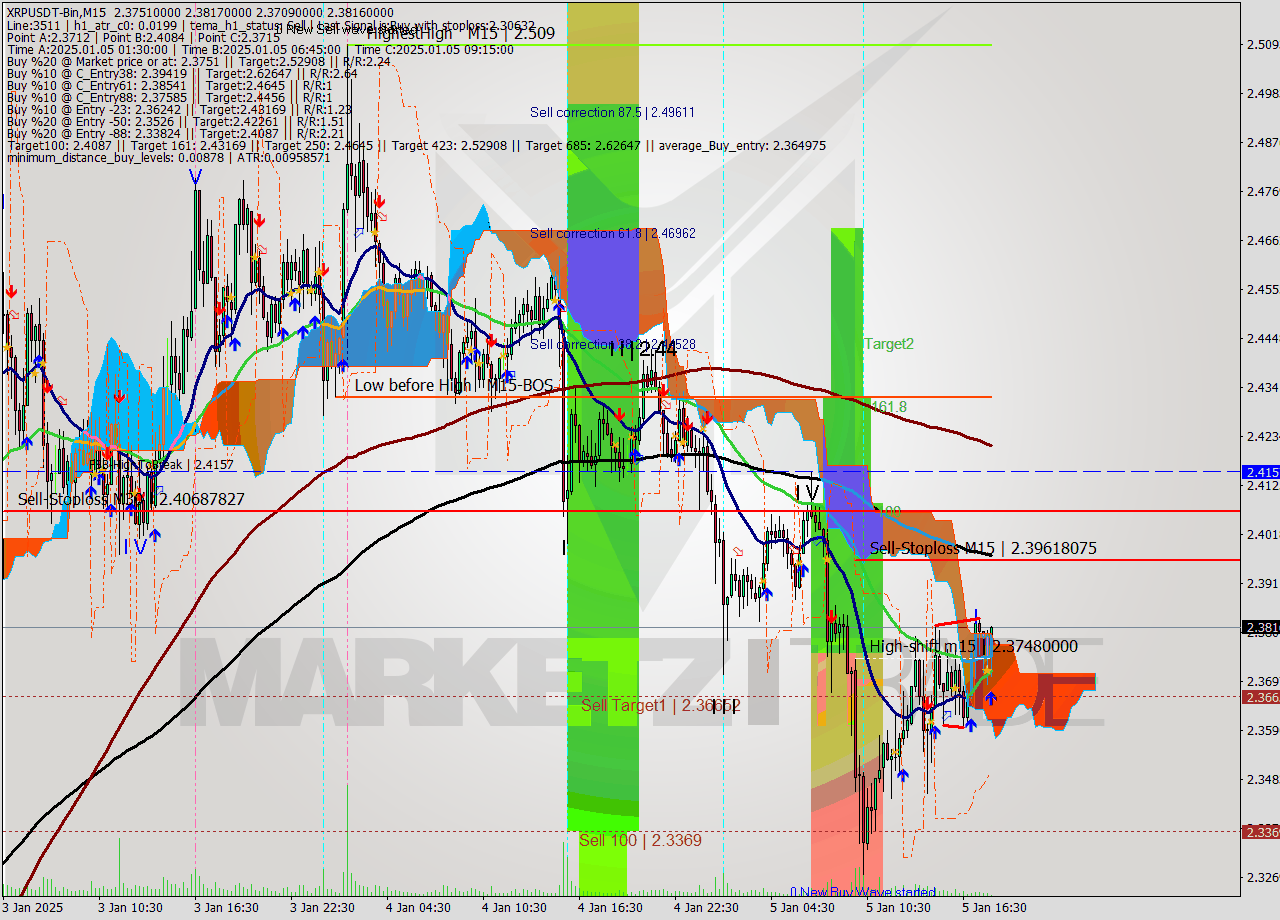Click the 'Buy %20 @ Entry -88: 2.33824' line

176,133
